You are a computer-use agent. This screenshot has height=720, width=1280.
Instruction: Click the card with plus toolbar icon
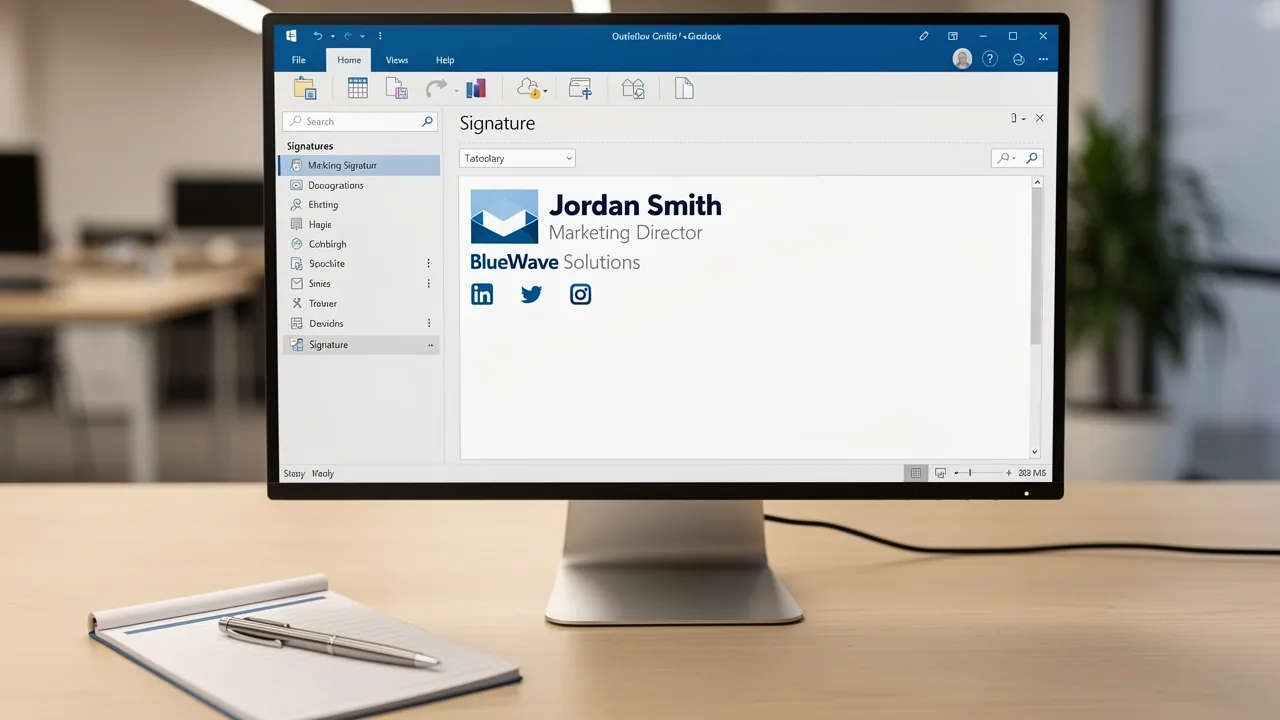[581, 88]
